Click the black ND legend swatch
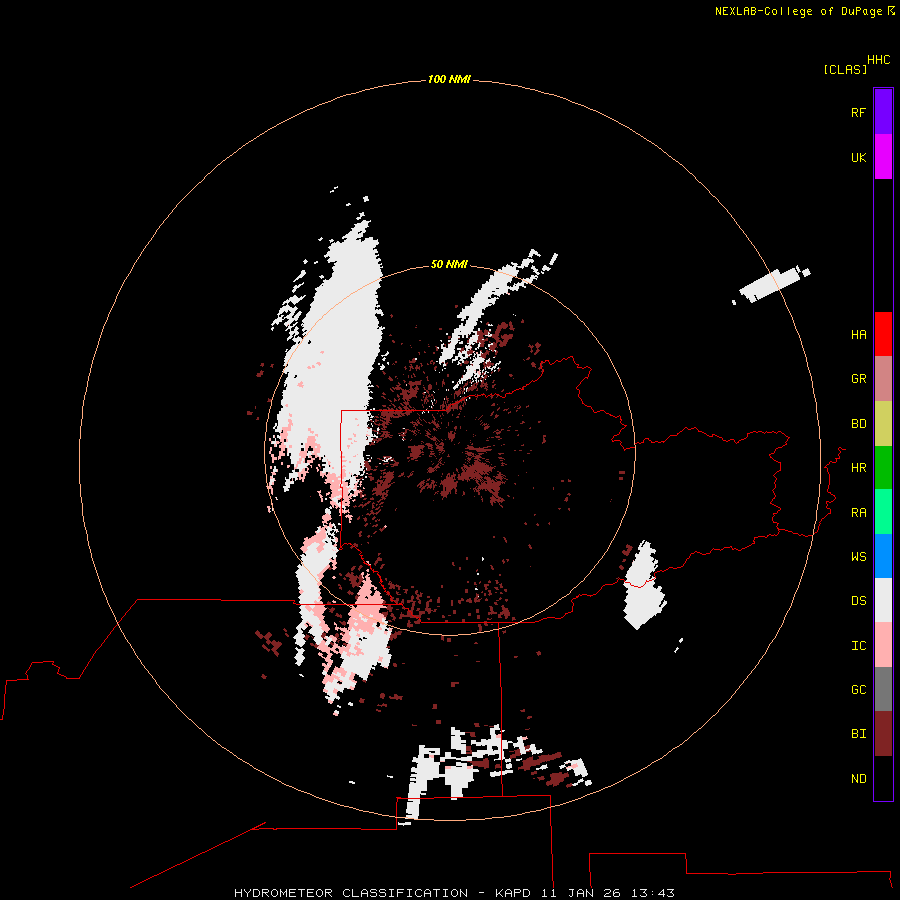900x900 pixels. 883,778
